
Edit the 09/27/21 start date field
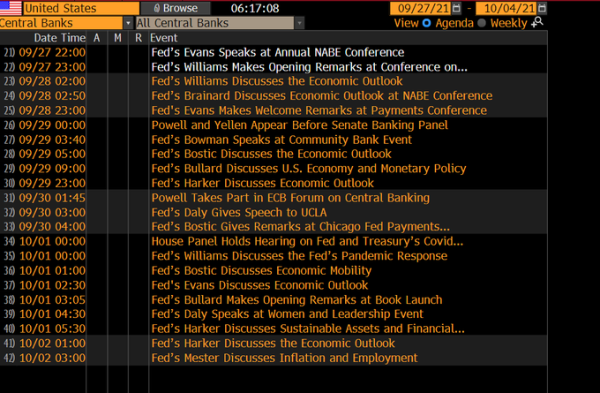[x=421, y=8]
